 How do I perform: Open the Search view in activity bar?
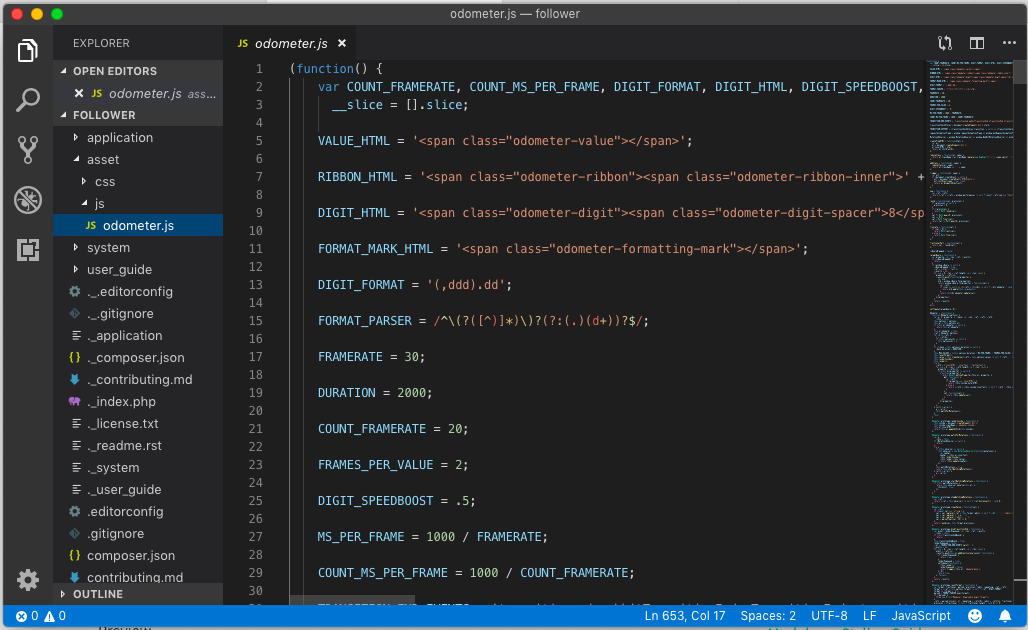28,100
